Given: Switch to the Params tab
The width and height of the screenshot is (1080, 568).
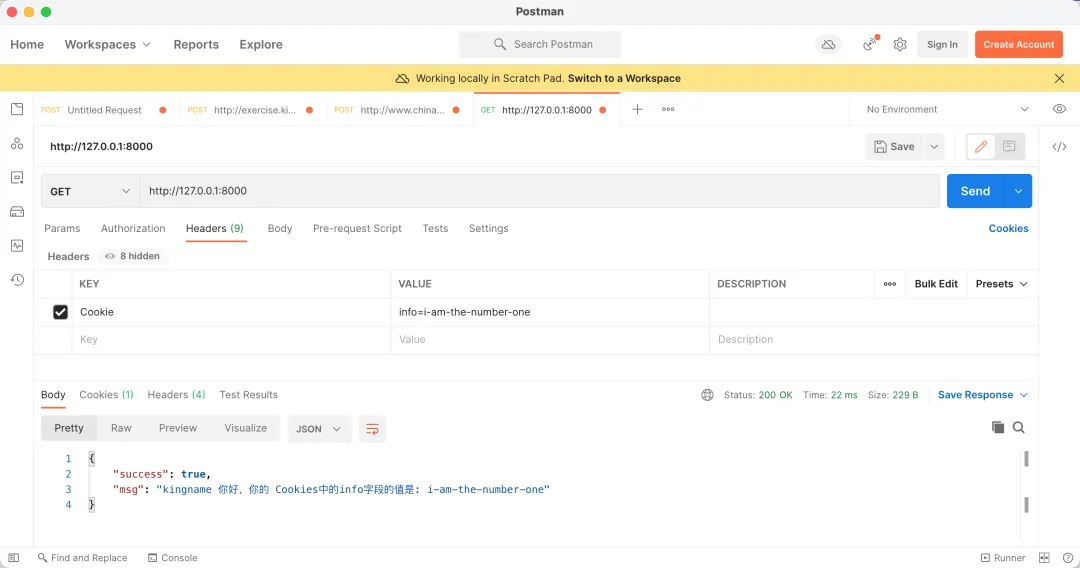Looking at the screenshot, I should coord(62,229).
